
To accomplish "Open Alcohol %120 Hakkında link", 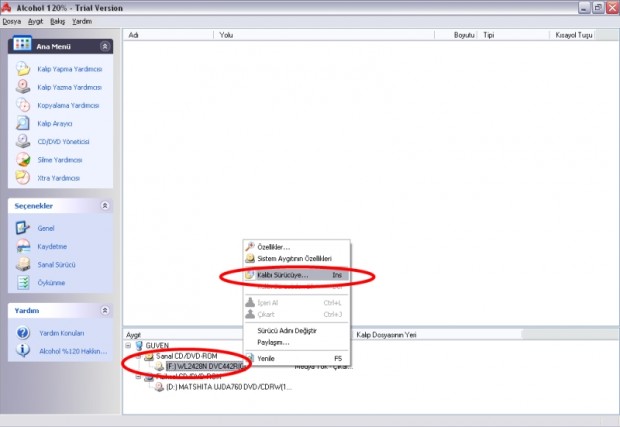I will [73, 351].
